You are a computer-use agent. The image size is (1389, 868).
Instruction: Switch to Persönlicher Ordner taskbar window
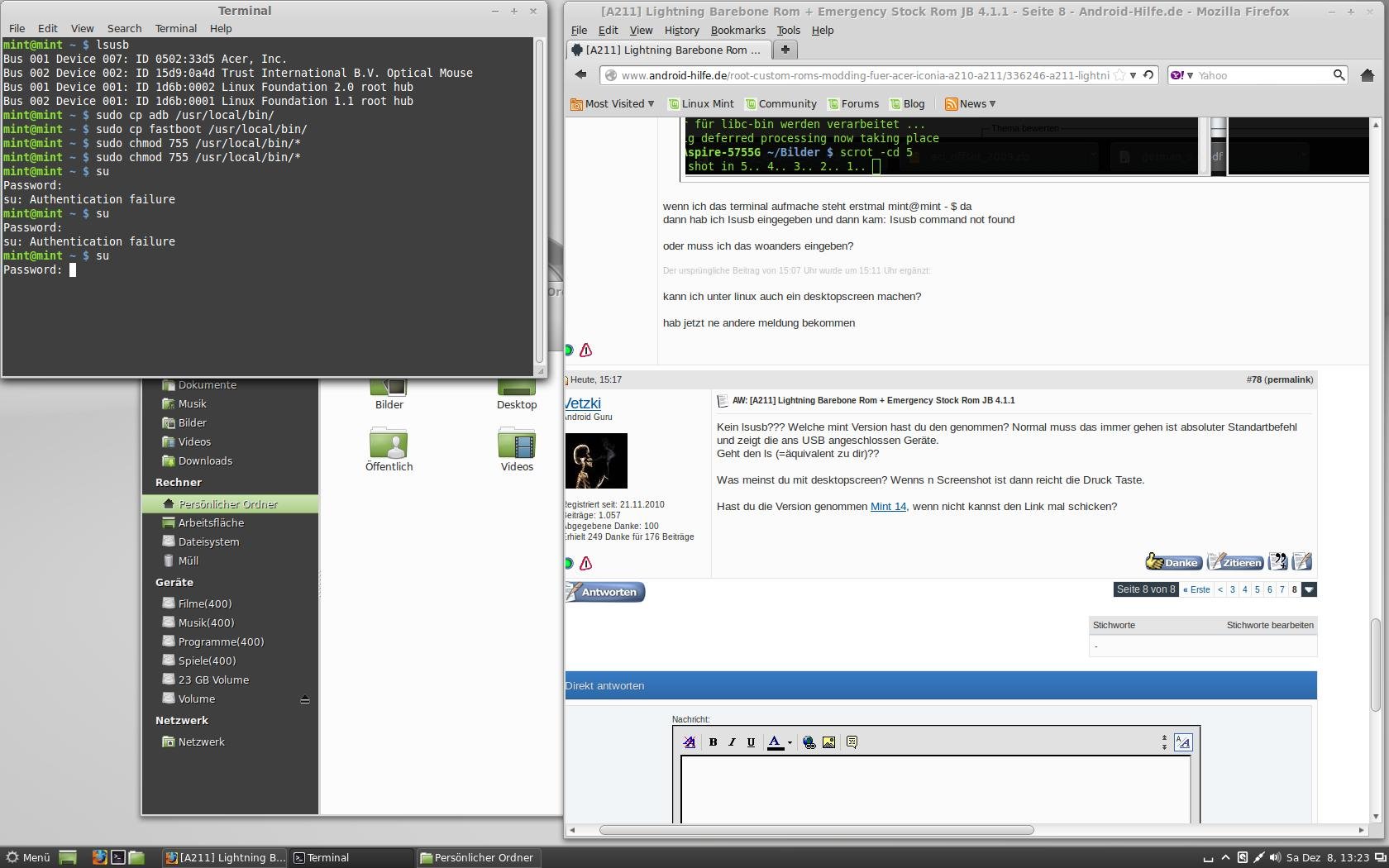pyautogui.click(x=477, y=857)
